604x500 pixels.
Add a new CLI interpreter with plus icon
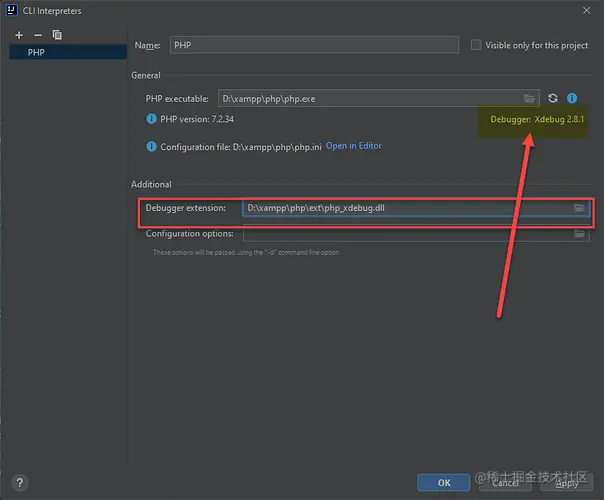point(19,35)
